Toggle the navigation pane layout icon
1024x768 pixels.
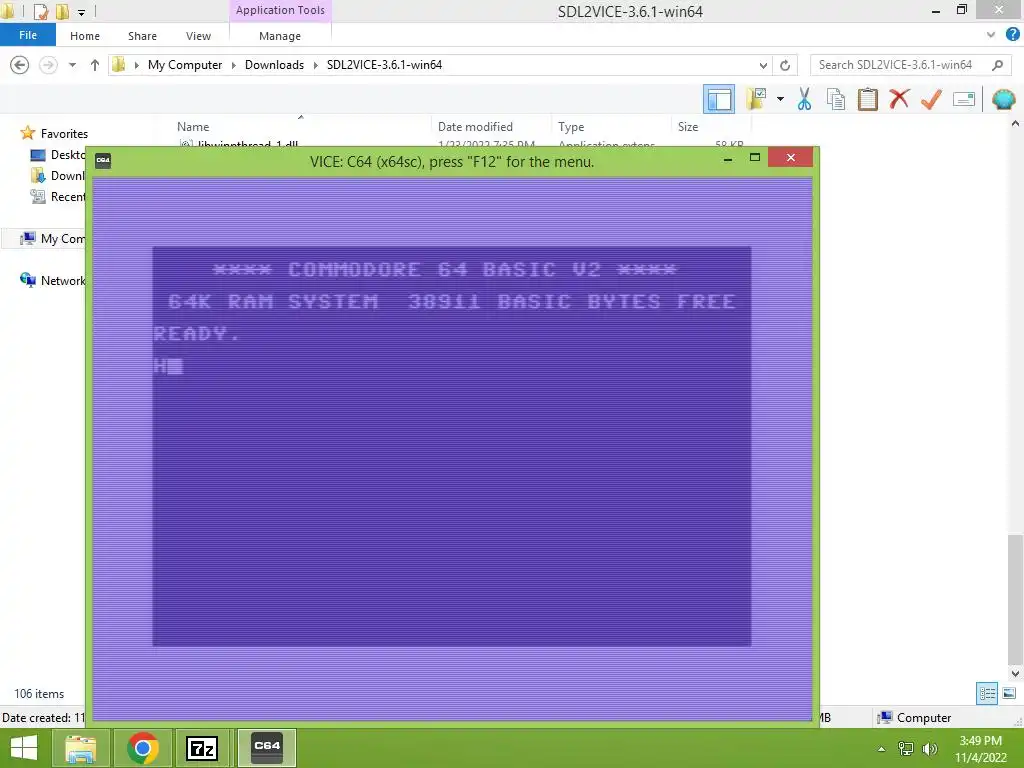tap(718, 99)
